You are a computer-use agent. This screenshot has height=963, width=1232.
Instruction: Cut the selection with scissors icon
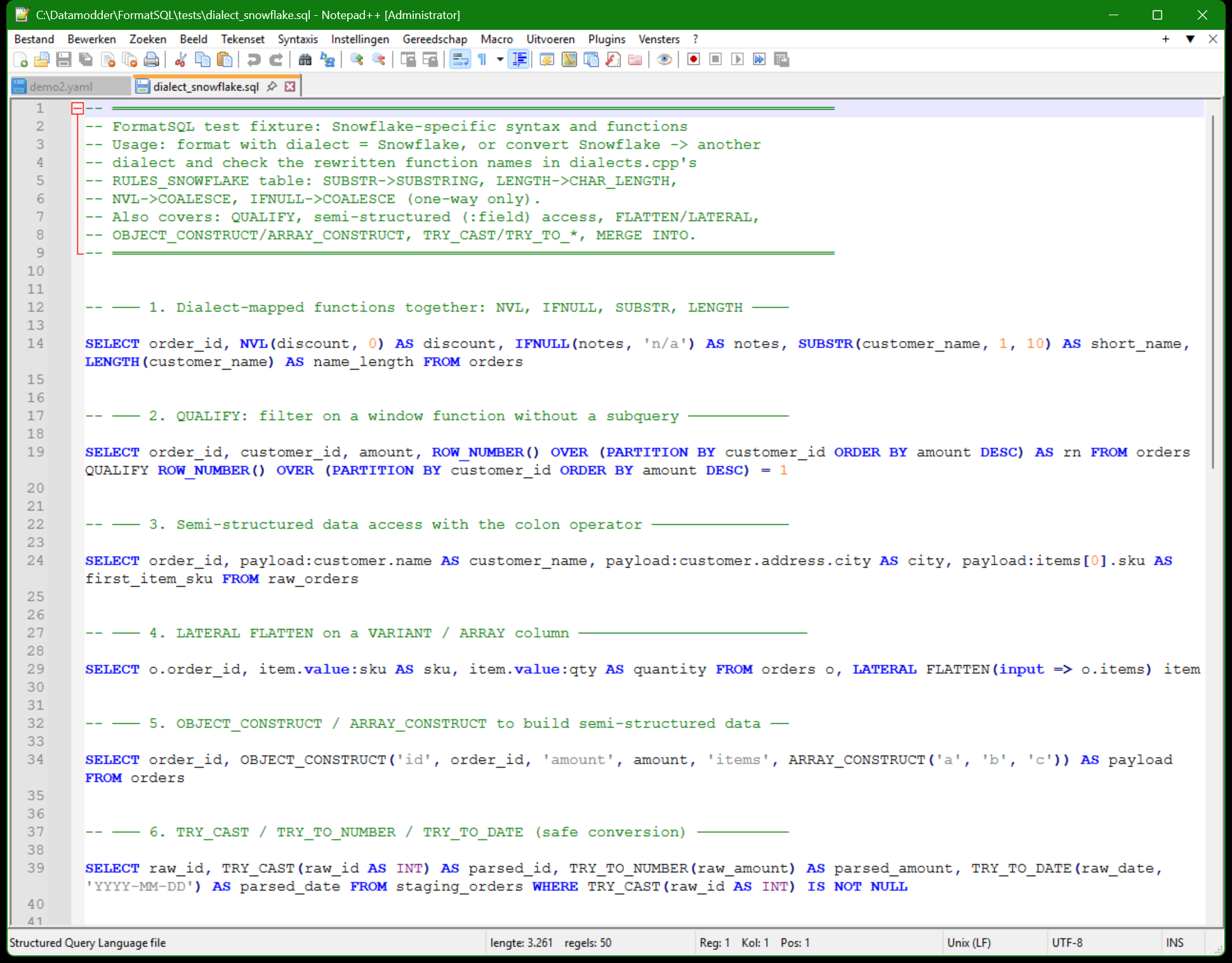[x=181, y=60]
